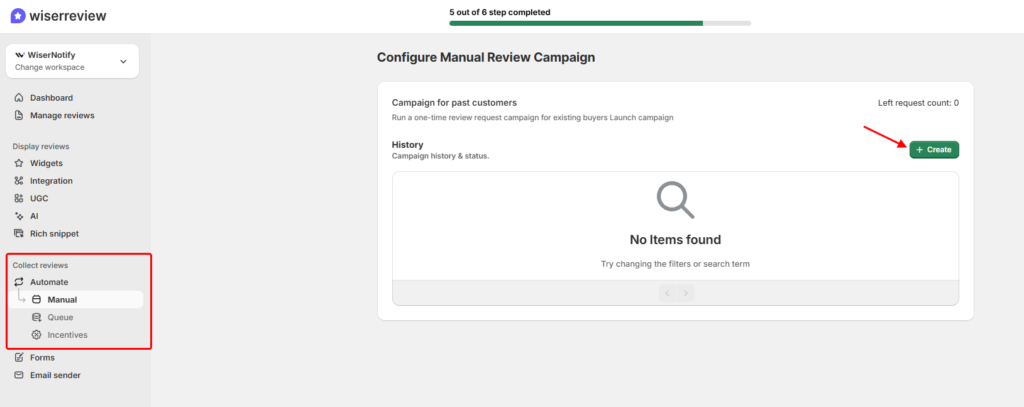Open the Manual campaign menu item

62,299
